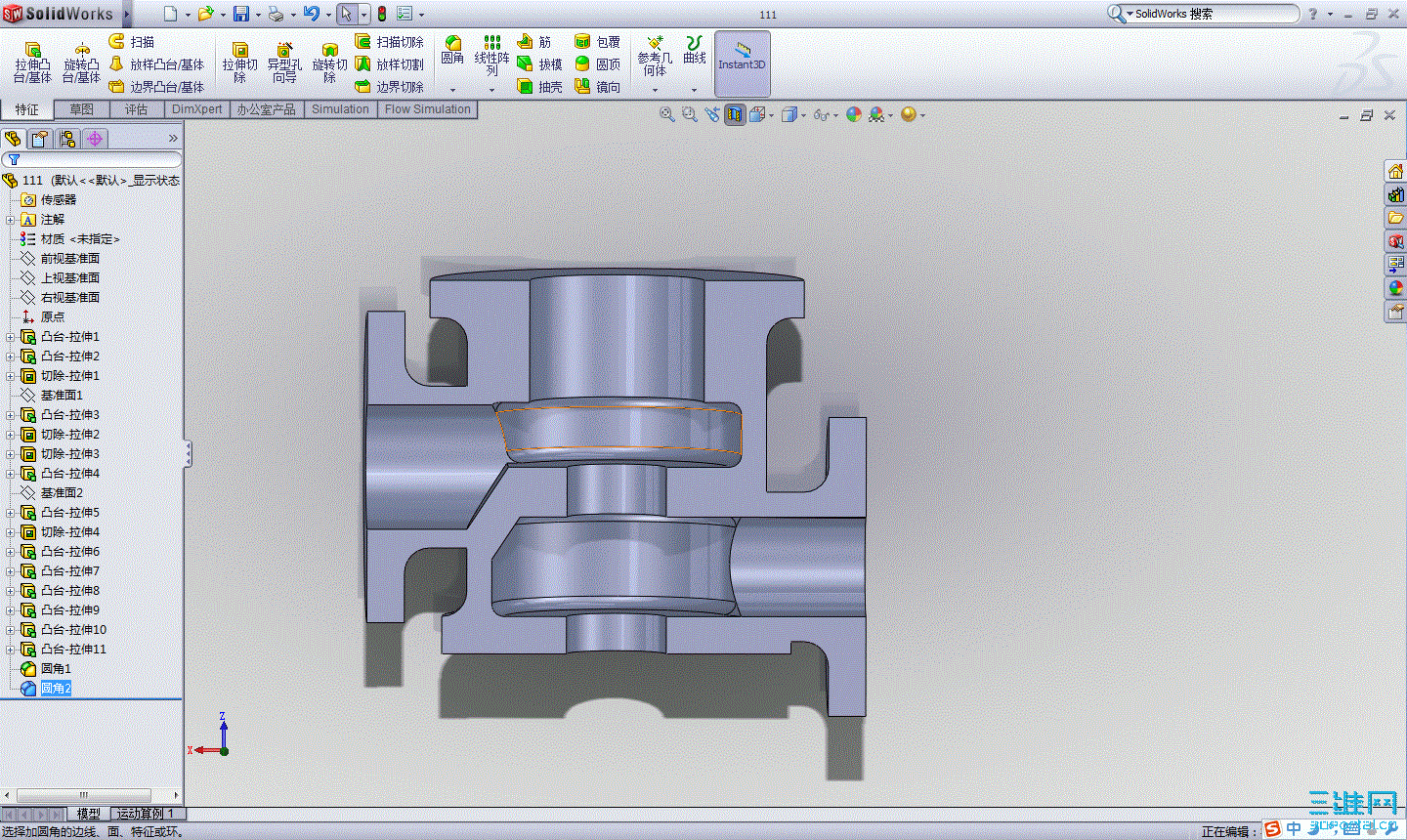This screenshot has width=1407, height=840.
Task: Open the ConfigurationManager panel tab icon
Action: click(x=66, y=139)
